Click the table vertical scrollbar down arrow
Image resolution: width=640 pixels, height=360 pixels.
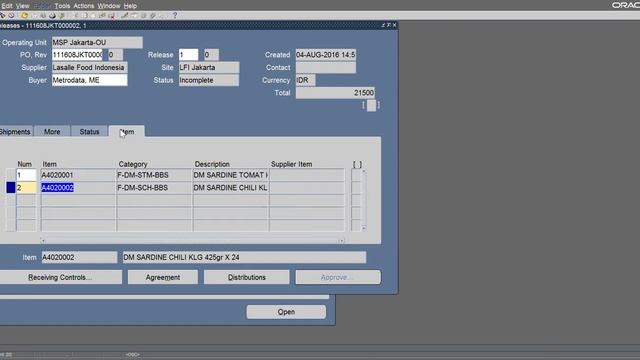pyautogui.click(x=363, y=229)
